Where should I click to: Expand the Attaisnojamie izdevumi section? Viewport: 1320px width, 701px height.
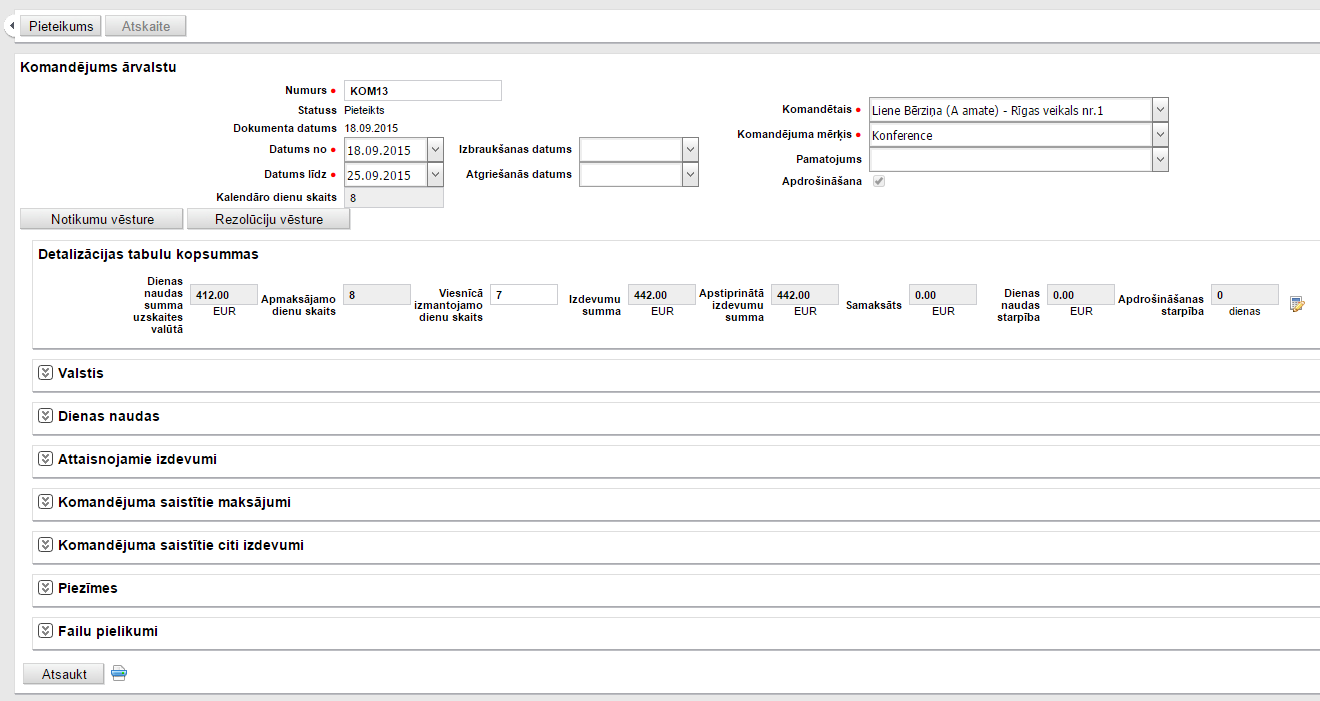pyautogui.click(x=44, y=459)
